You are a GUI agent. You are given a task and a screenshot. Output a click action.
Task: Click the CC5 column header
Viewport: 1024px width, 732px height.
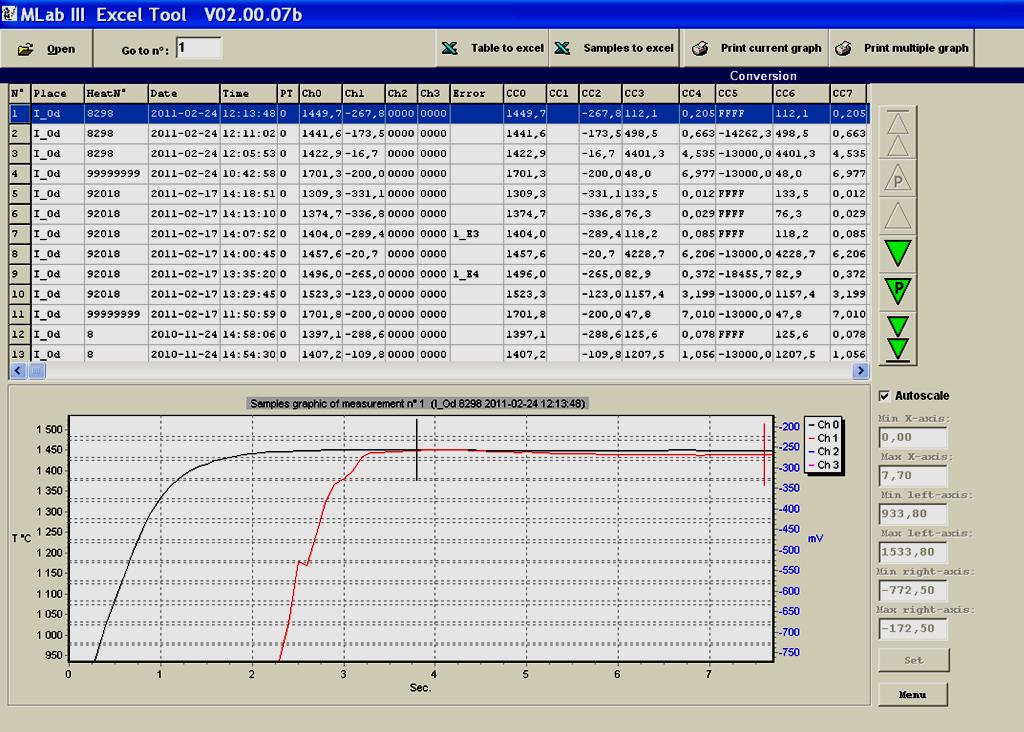(744, 93)
